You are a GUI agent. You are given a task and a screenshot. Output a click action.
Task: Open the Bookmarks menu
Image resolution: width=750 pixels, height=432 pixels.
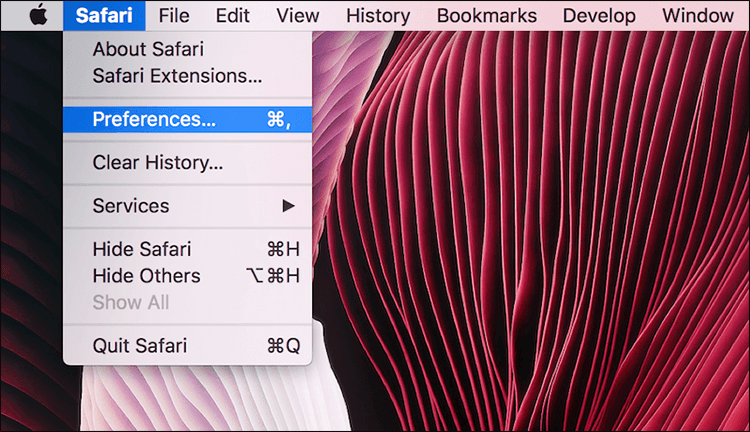486,15
